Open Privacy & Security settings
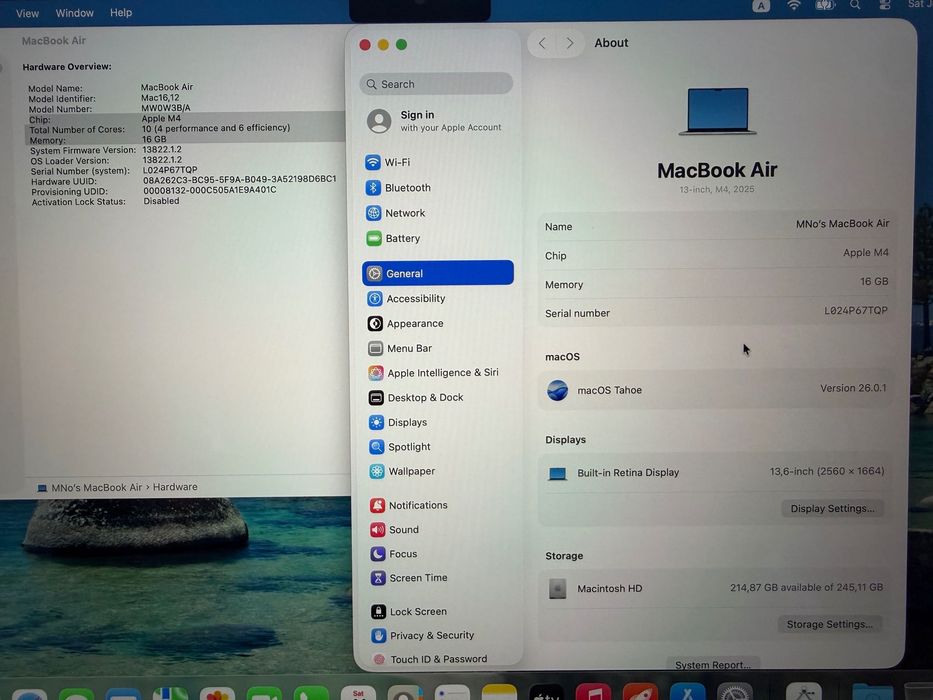This screenshot has width=933, height=700. coord(422,635)
